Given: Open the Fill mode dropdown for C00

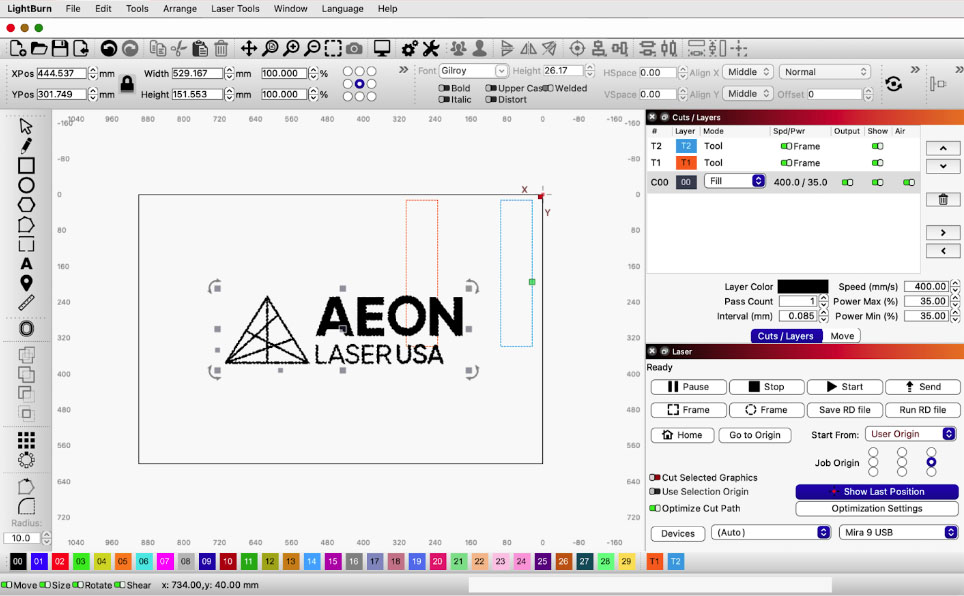Looking at the screenshot, I should (735, 181).
